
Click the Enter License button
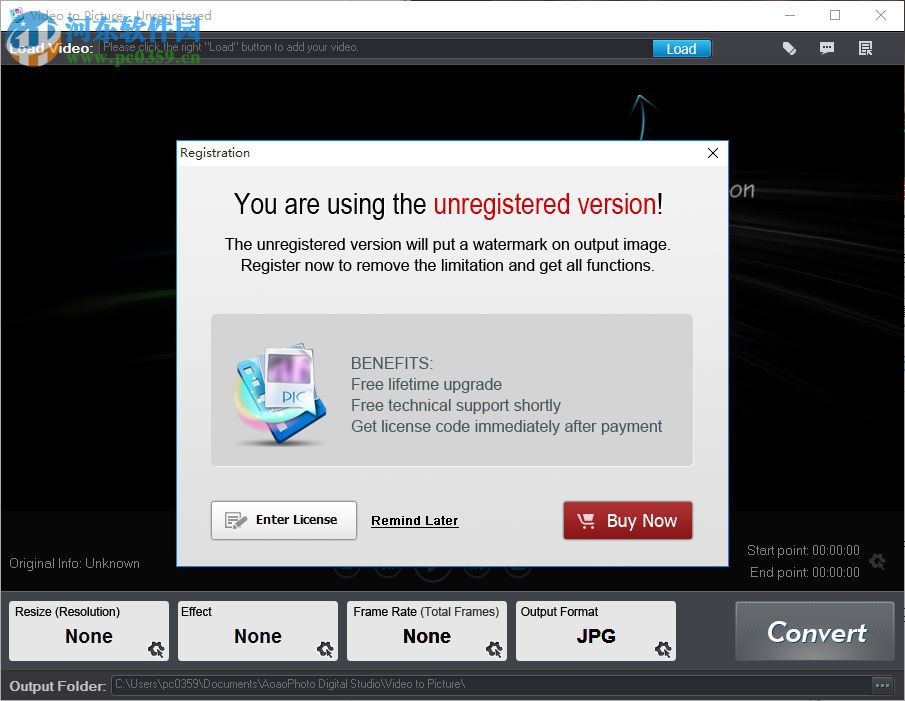284,520
